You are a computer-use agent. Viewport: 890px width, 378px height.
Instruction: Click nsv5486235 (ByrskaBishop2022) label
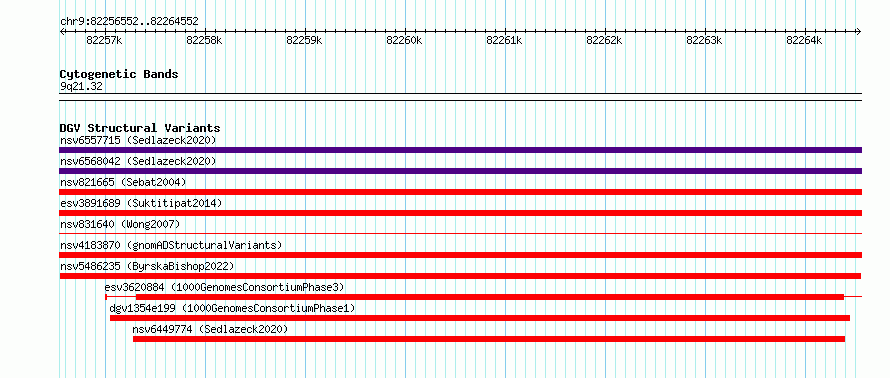147,266
